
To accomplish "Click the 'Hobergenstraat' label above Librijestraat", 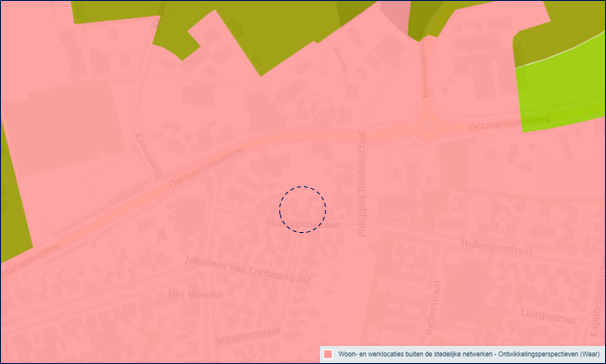I will coord(496,247).
